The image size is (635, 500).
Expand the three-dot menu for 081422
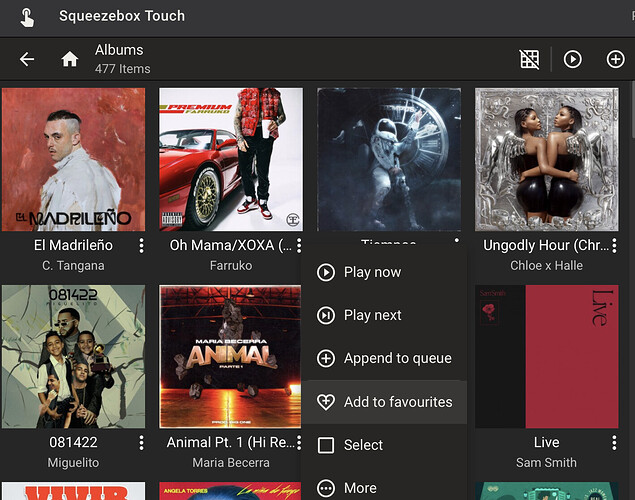(x=142, y=442)
